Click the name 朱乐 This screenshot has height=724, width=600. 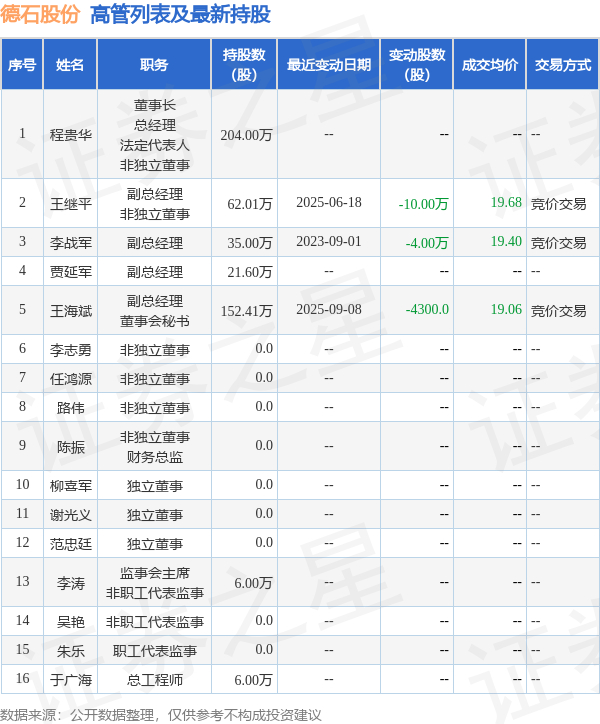pos(71,651)
